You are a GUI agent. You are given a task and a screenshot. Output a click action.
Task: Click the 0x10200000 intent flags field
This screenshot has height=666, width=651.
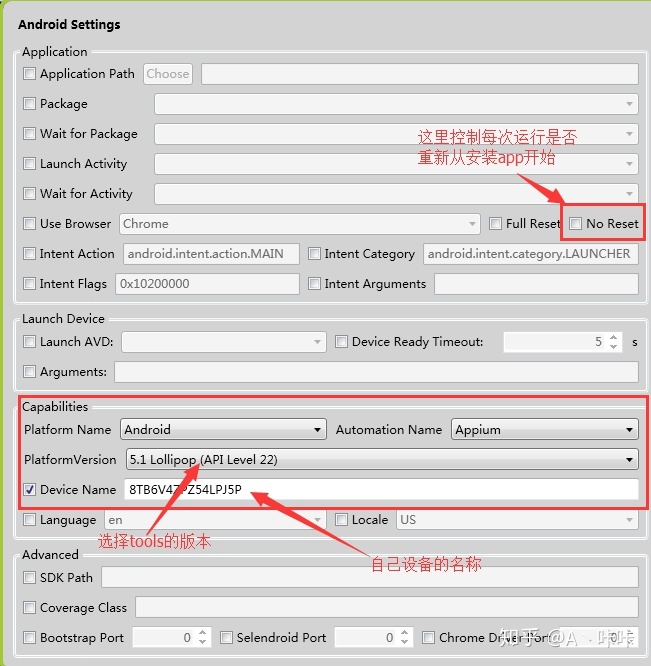207,284
